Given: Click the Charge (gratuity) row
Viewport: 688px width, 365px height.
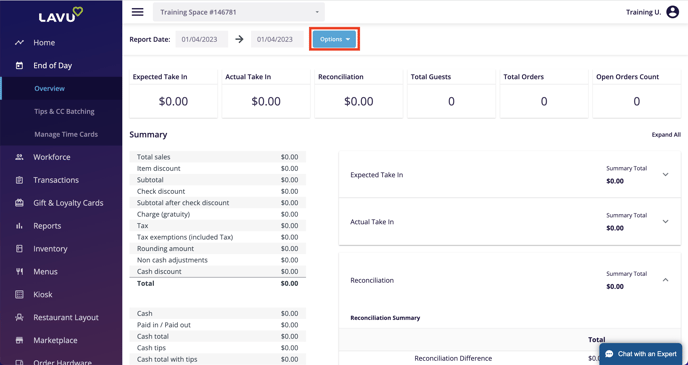Looking at the screenshot, I should 218,214.
